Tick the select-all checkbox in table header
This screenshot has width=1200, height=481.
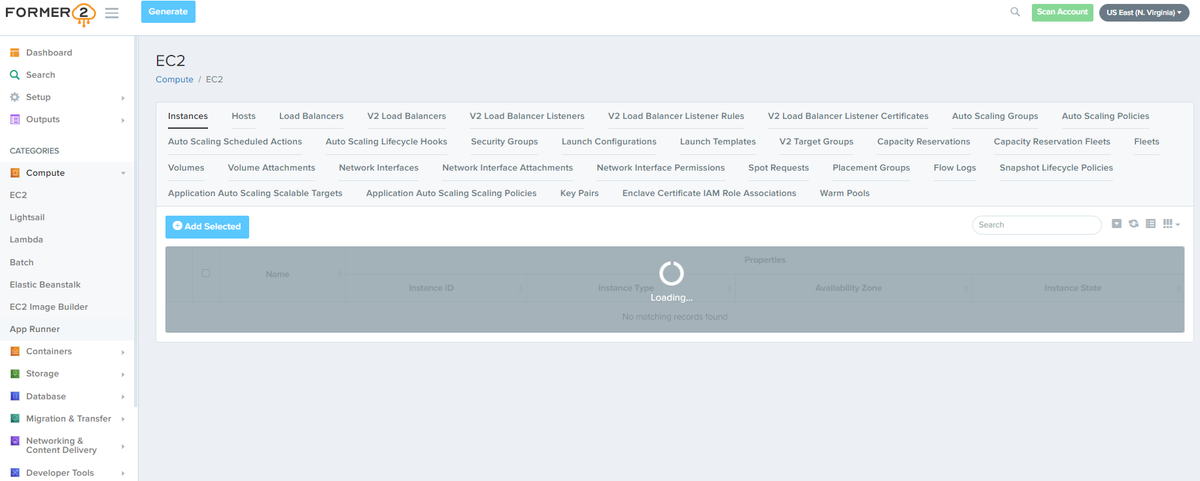pyautogui.click(x=206, y=273)
